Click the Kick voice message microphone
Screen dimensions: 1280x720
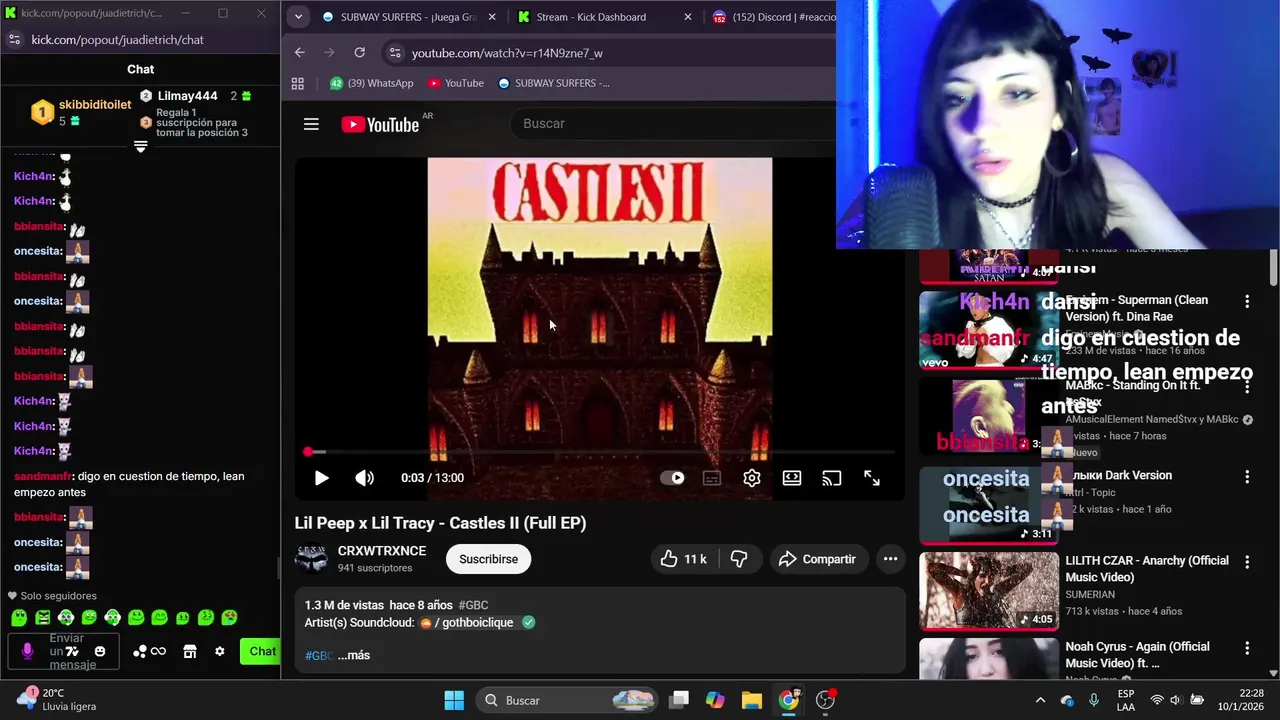pyautogui.click(x=27, y=651)
